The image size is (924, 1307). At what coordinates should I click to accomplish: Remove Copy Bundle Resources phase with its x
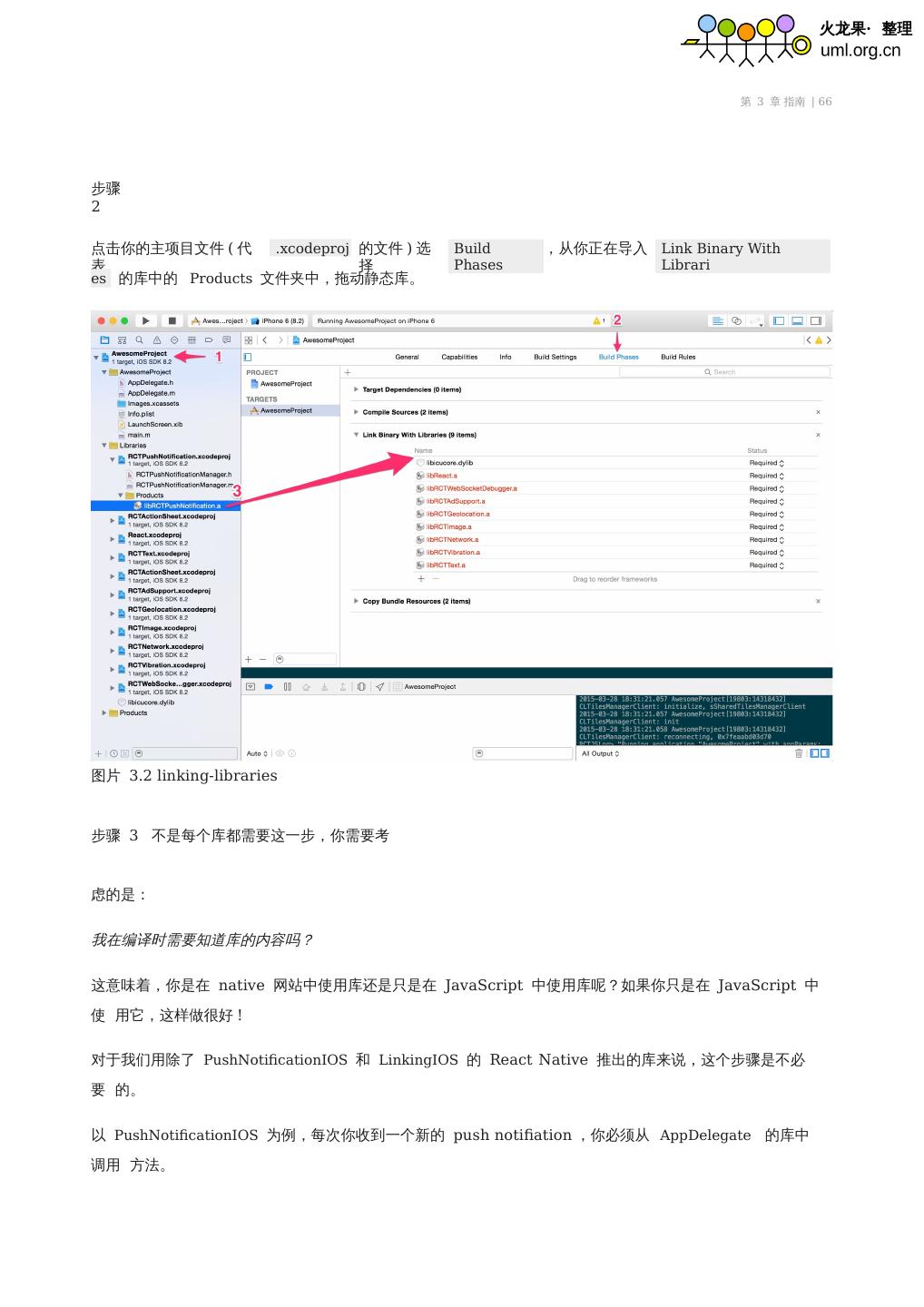click(x=818, y=601)
